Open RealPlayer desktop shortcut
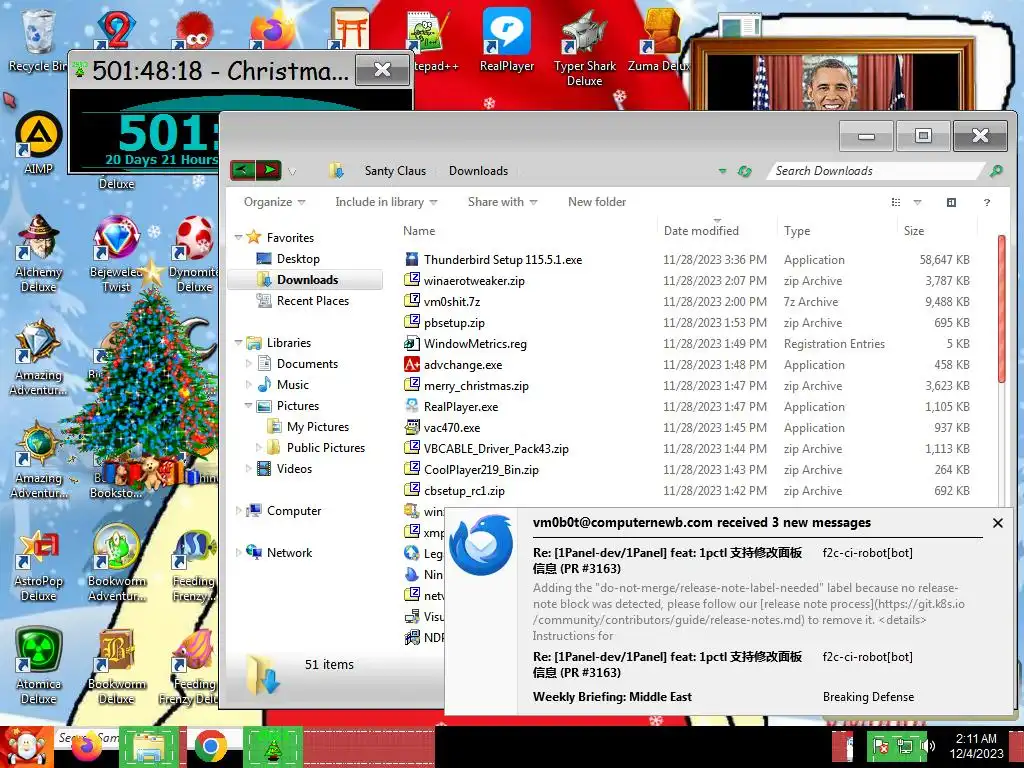This screenshot has width=1024, height=768. [507, 39]
